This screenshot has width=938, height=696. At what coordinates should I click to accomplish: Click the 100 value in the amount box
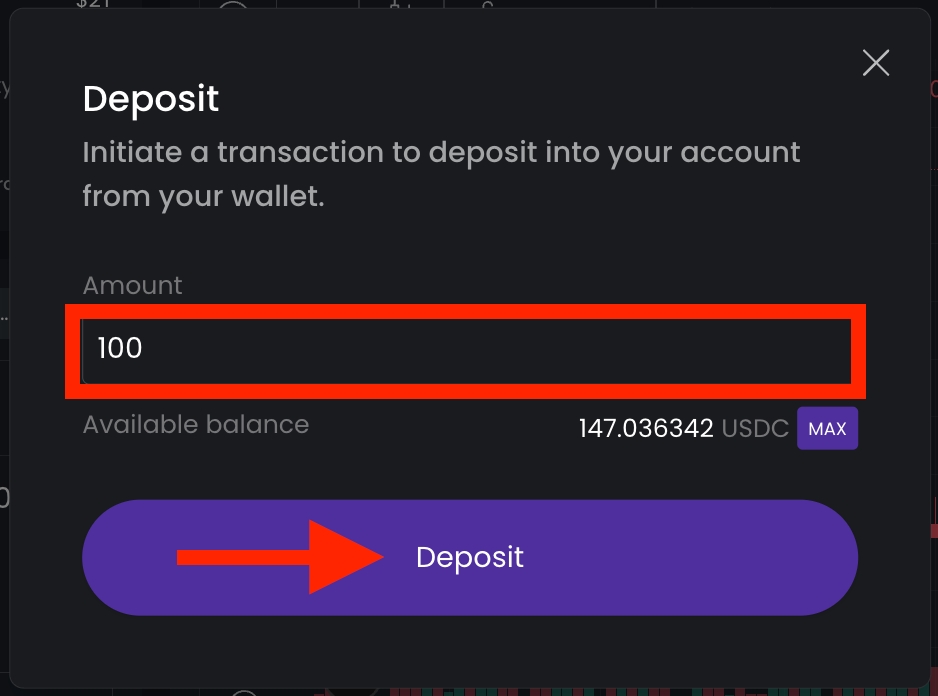[x=120, y=348]
